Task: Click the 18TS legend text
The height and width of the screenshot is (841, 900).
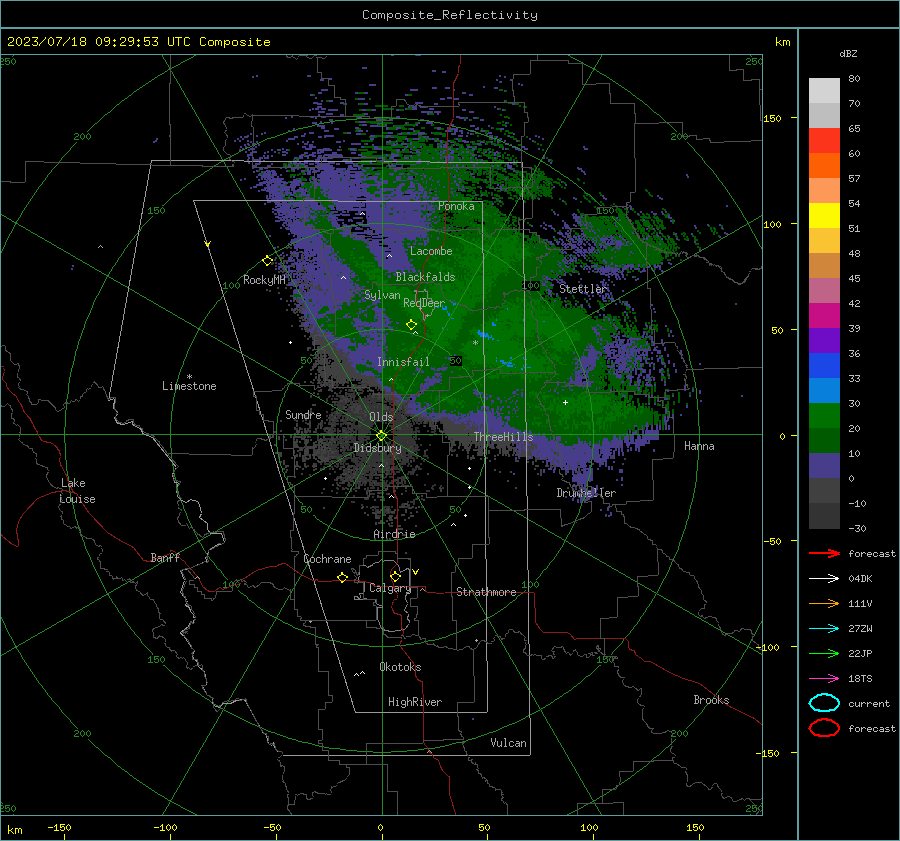Action: coord(860,679)
